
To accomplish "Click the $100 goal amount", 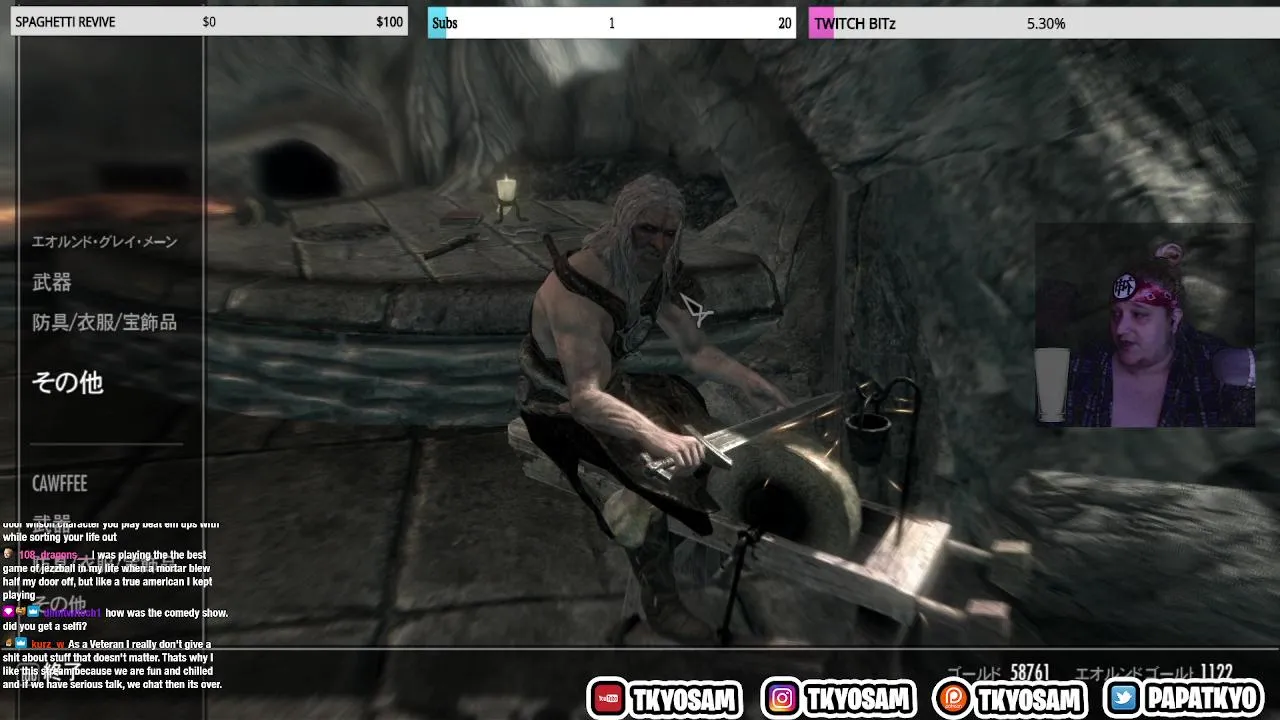I will (390, 22).
